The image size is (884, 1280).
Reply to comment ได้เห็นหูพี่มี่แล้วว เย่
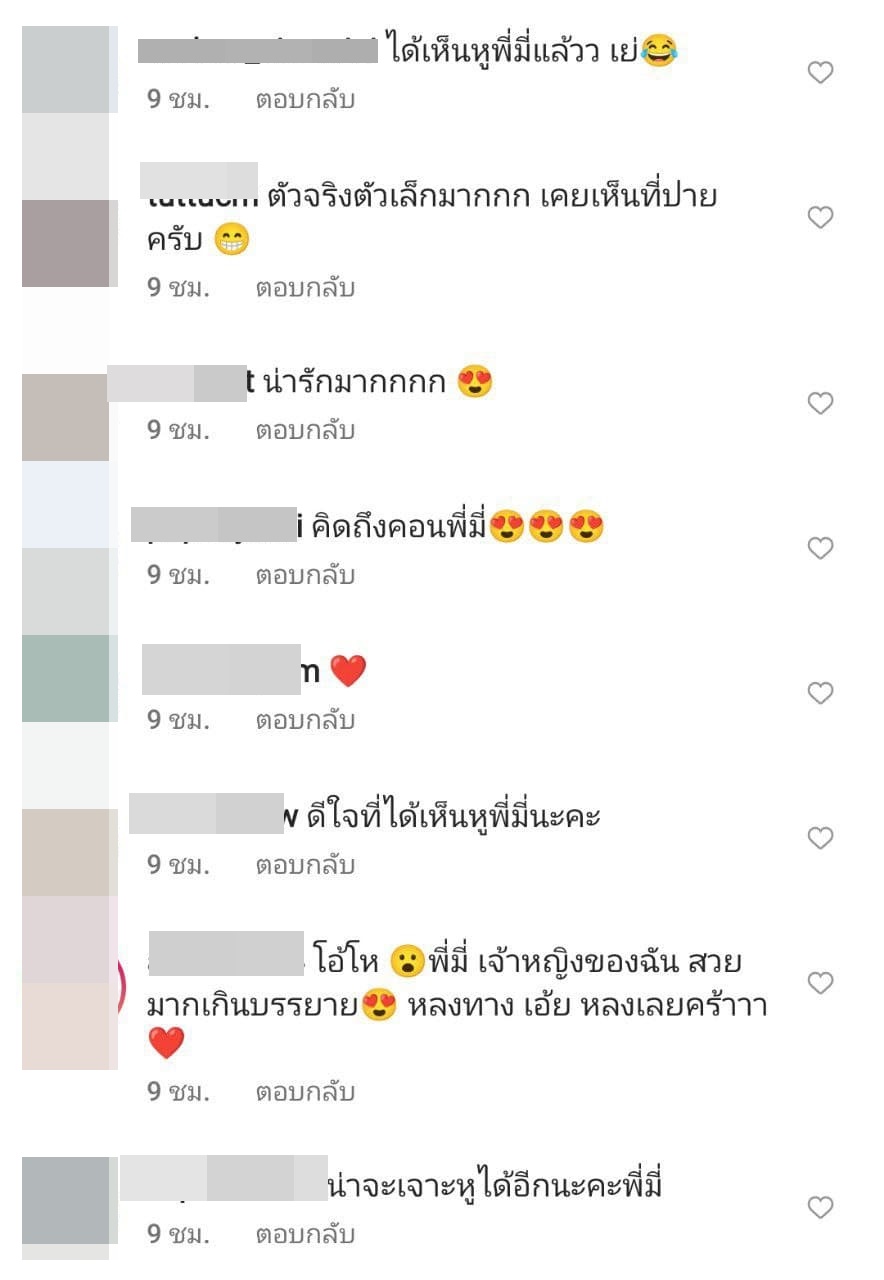point(305,100)
